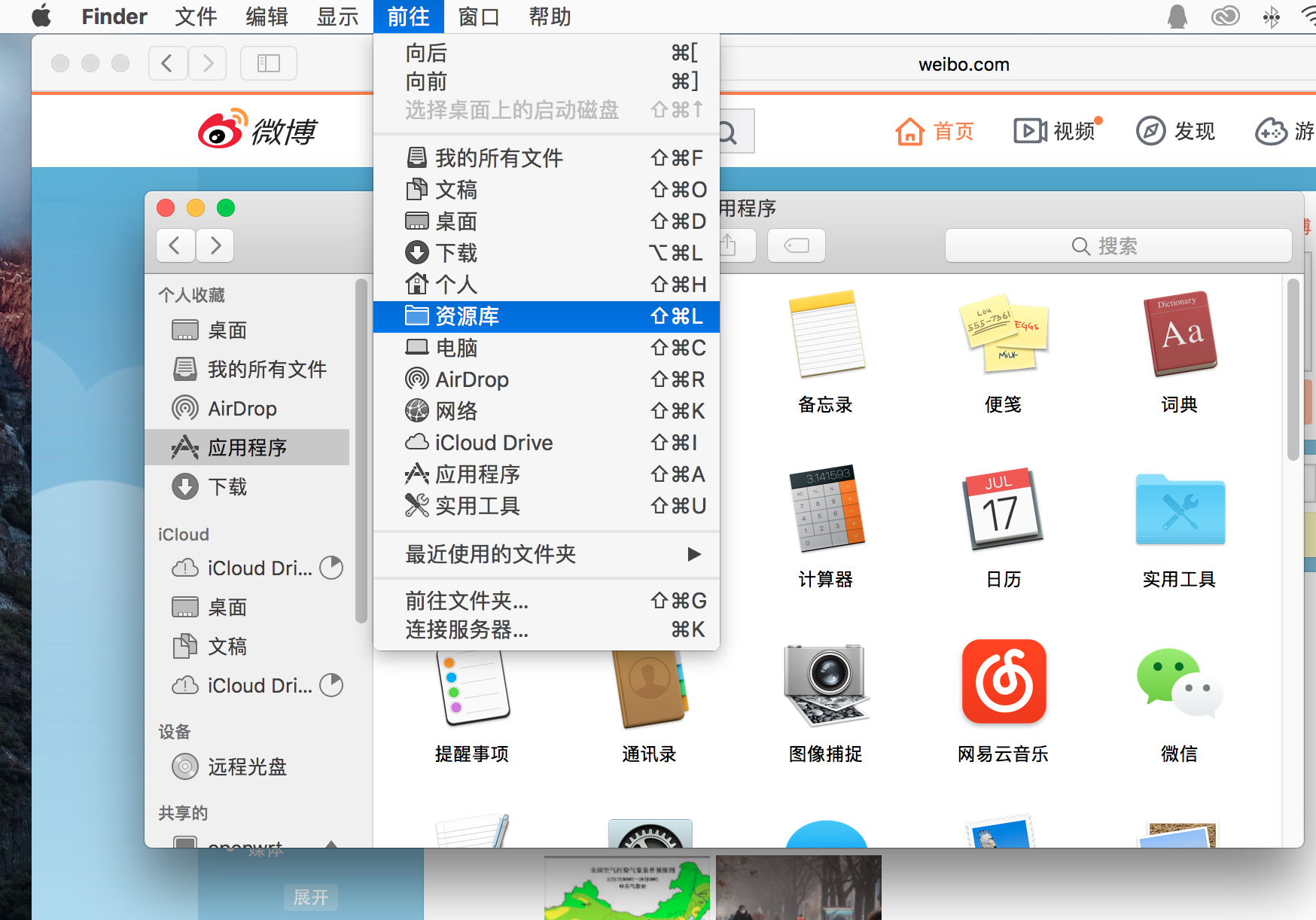Image resolution: width=1316 pixels, height=920 pixels.
Task: Choose 向前 in the 前往 menu
Action: [547, 81]
